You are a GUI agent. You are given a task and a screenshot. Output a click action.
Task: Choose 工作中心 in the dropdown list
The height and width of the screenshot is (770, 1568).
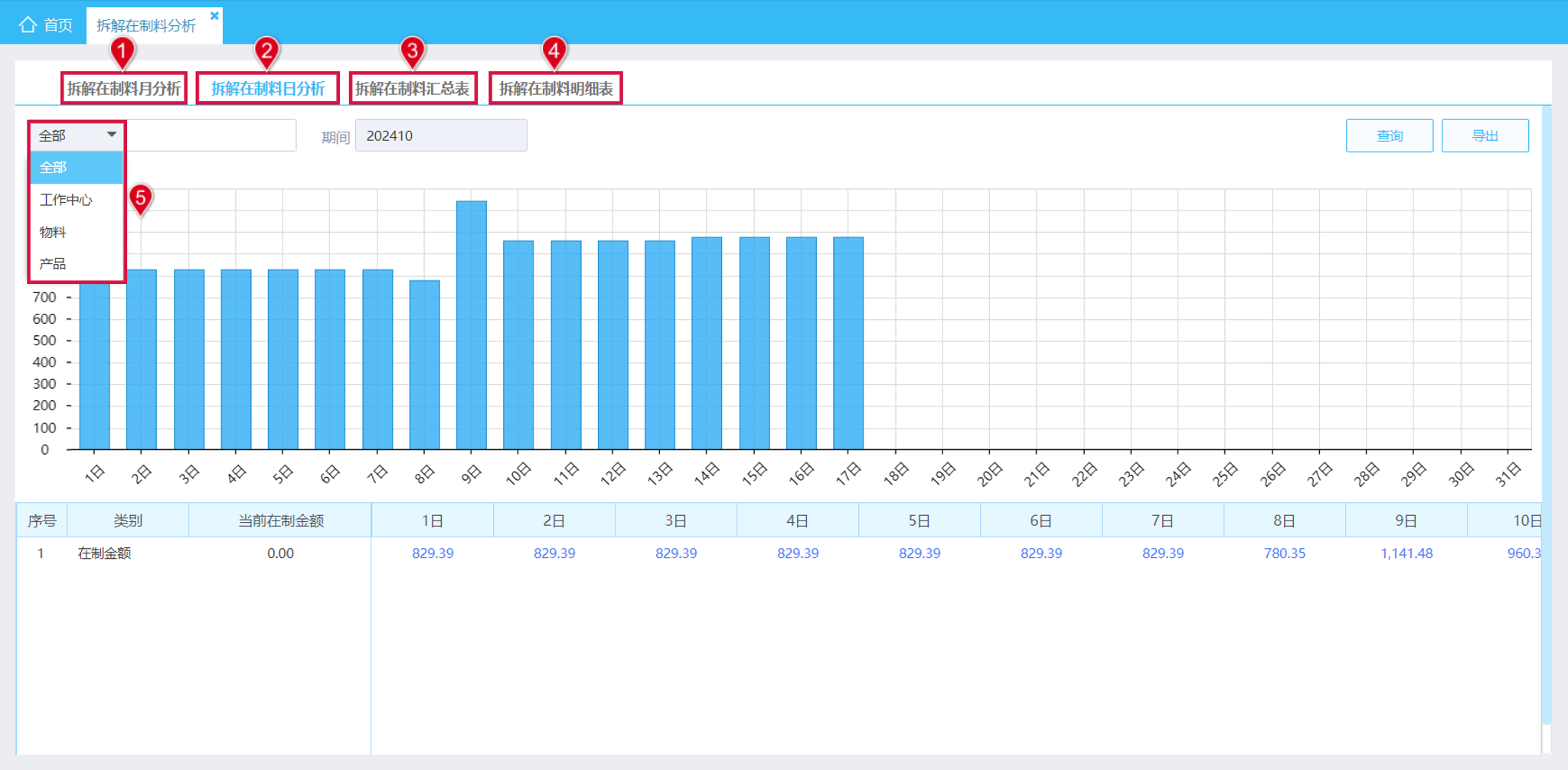tap(77, 200)
